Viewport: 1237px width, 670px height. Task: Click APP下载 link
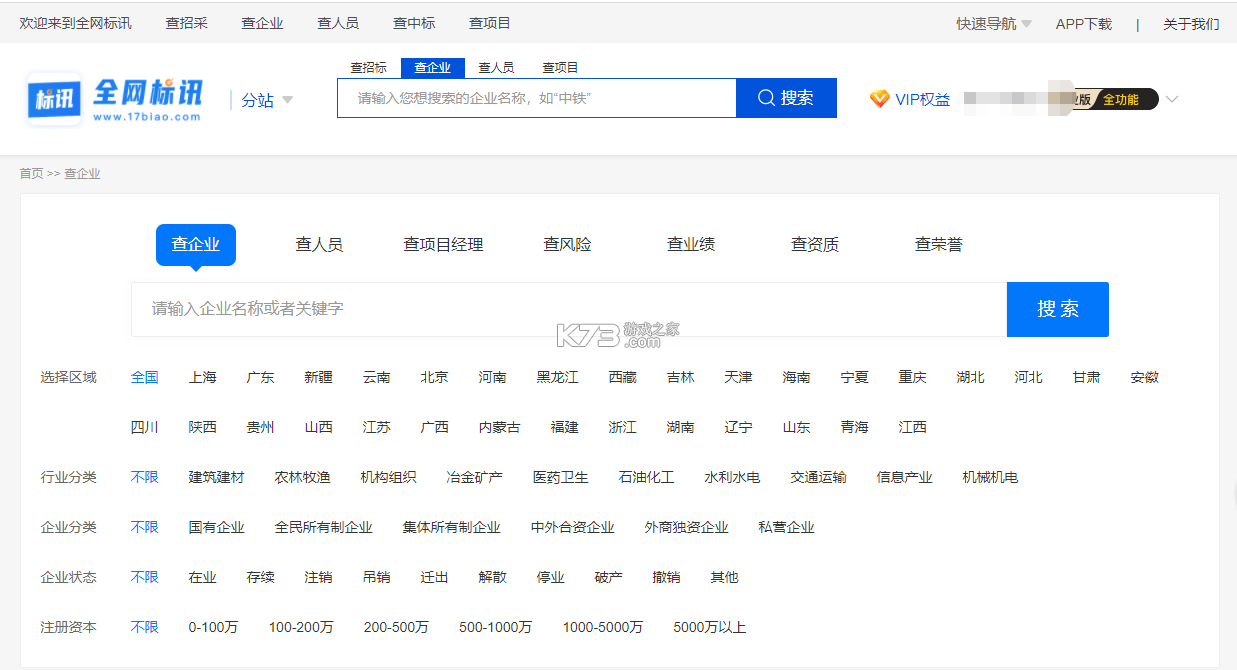pos(1084,23)
